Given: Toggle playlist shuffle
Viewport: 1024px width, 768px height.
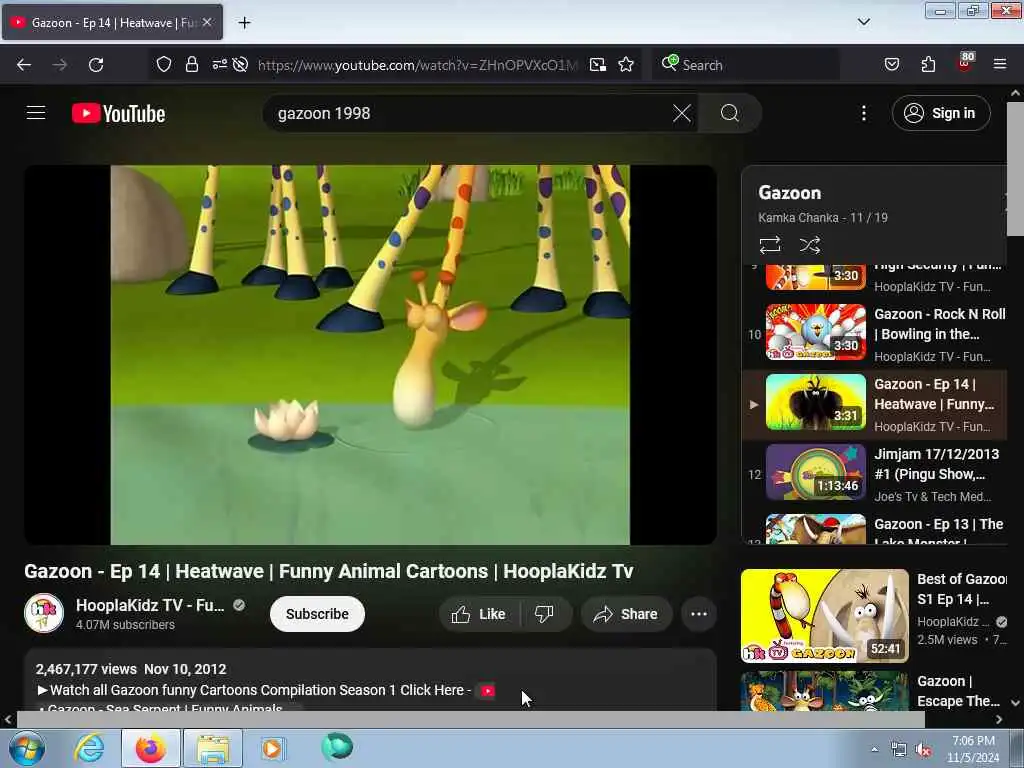Looking at the screenshot, I should click(x=810, y=245).
